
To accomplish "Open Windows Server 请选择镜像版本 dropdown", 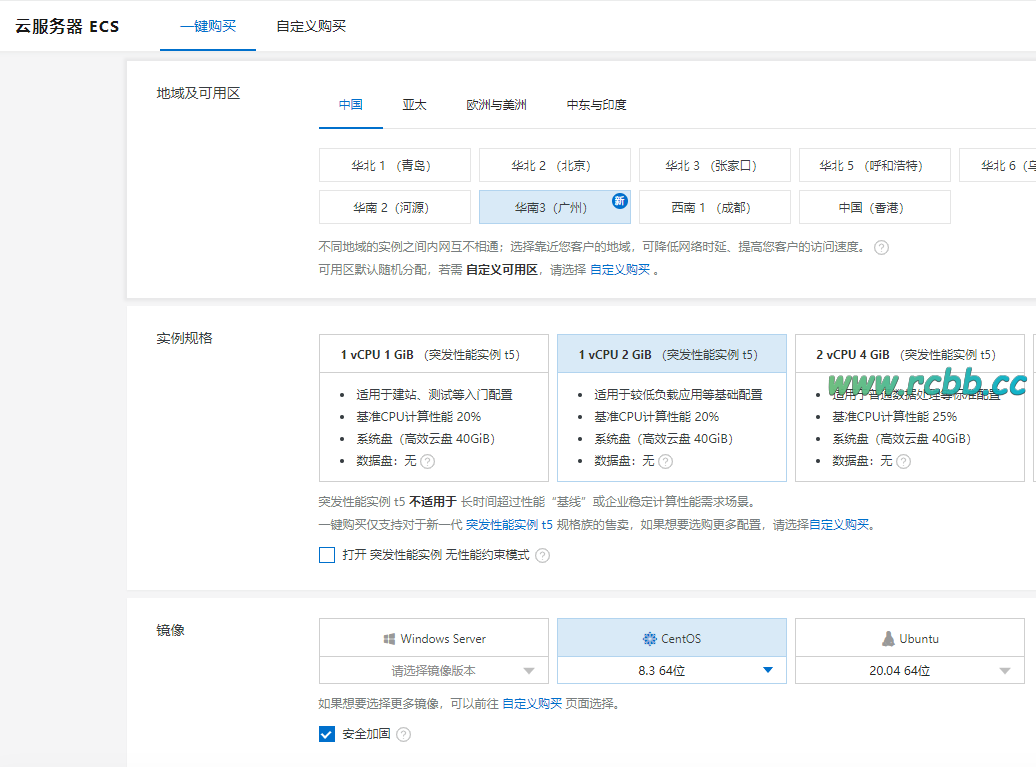I will 433,671.
